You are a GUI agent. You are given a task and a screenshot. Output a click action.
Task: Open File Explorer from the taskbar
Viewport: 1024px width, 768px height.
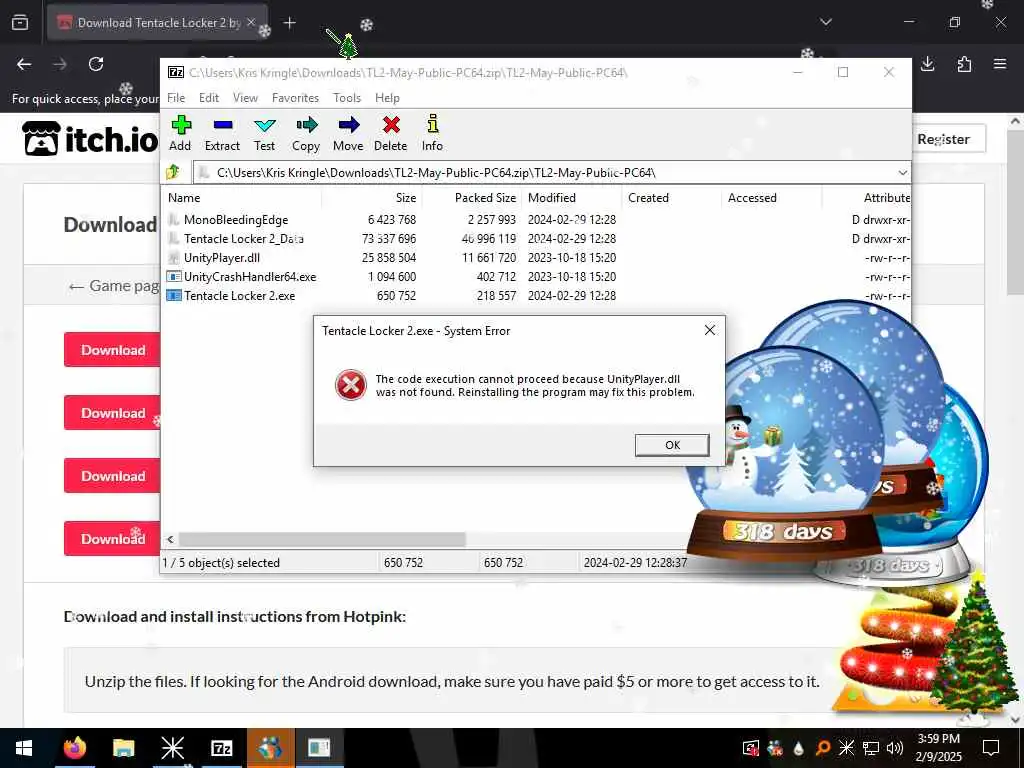123,748
